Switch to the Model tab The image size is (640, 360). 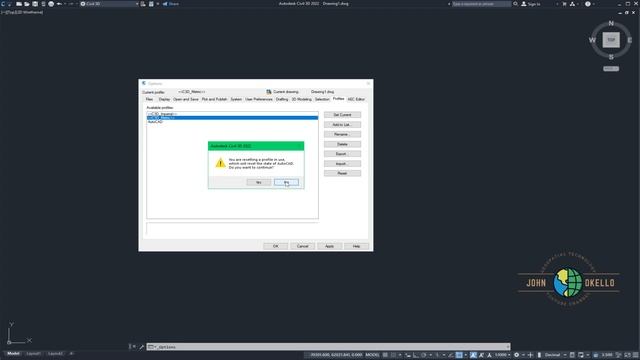click(x=13, y=353)
